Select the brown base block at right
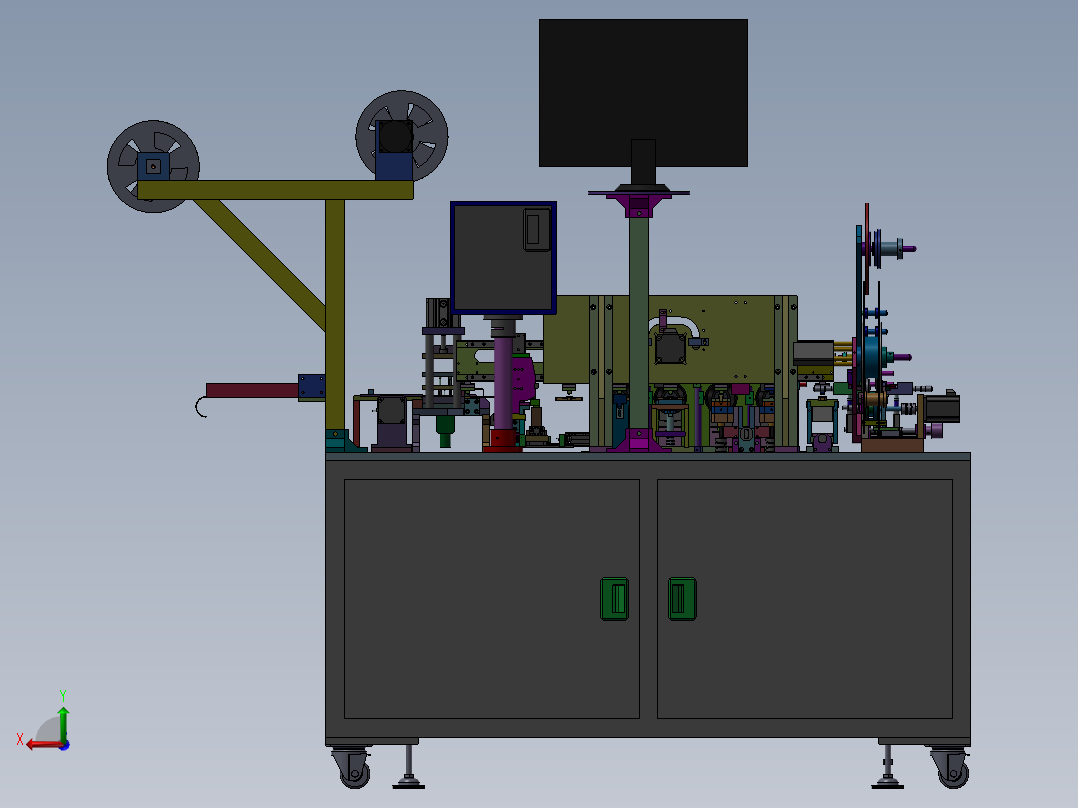This screenshot has width=1078, height=808. [892, 445]
